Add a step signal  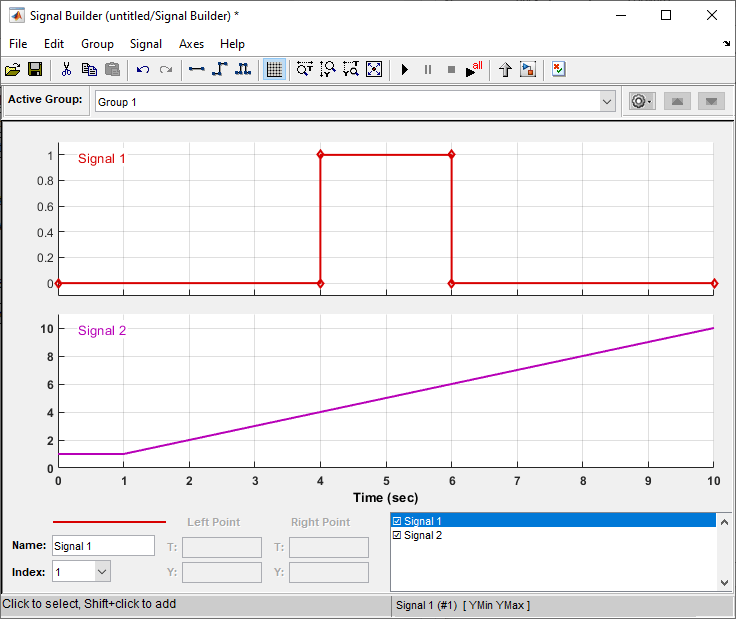pyautogui.click(x=220, y=69)
